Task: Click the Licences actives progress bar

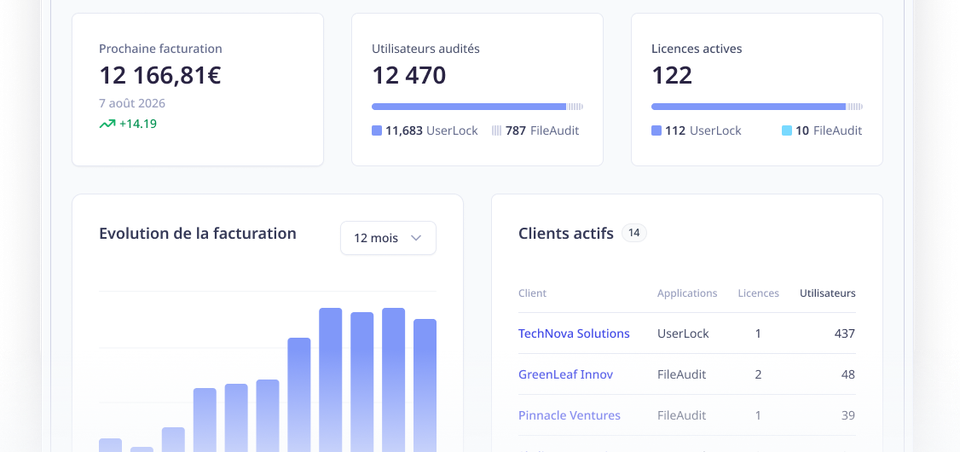Action: pyautogui.click(x=757, y=107)
